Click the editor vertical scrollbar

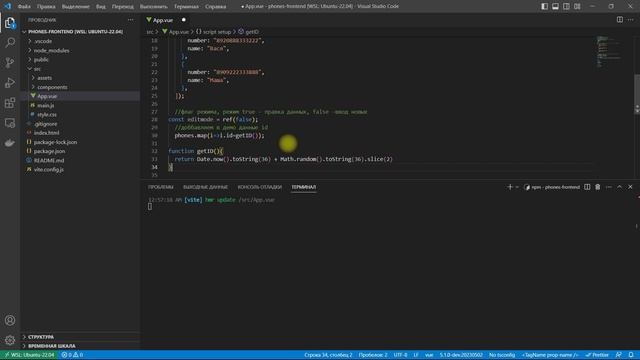637,95
